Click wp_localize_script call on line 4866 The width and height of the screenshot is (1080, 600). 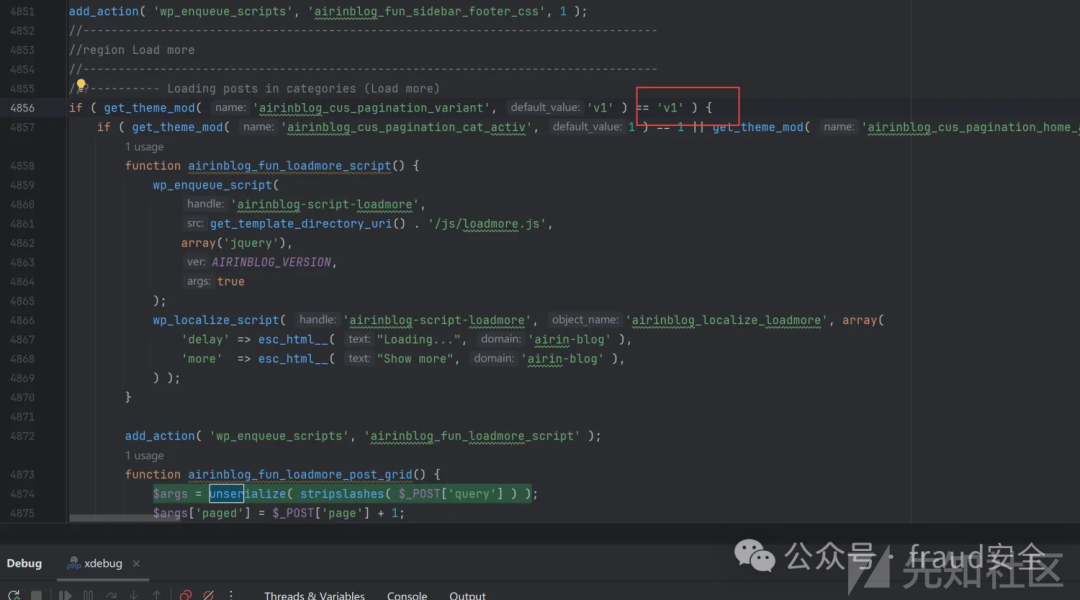pos(216,320)
